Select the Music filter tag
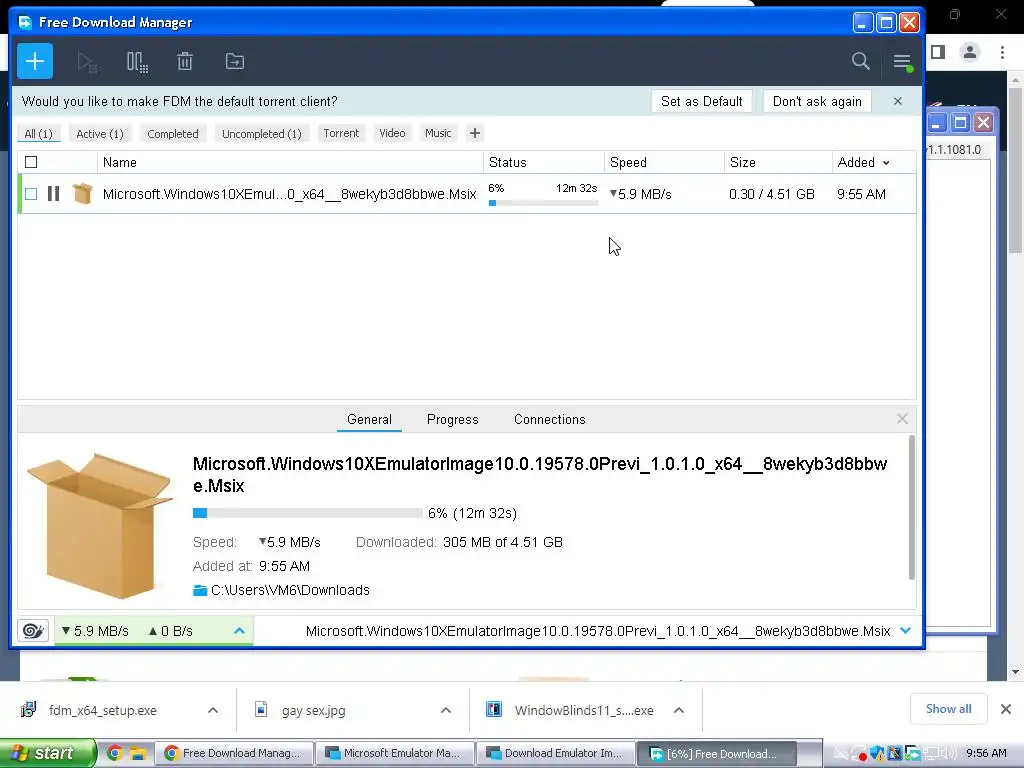This screenshot has height=768, width=1024. [438, 133]
